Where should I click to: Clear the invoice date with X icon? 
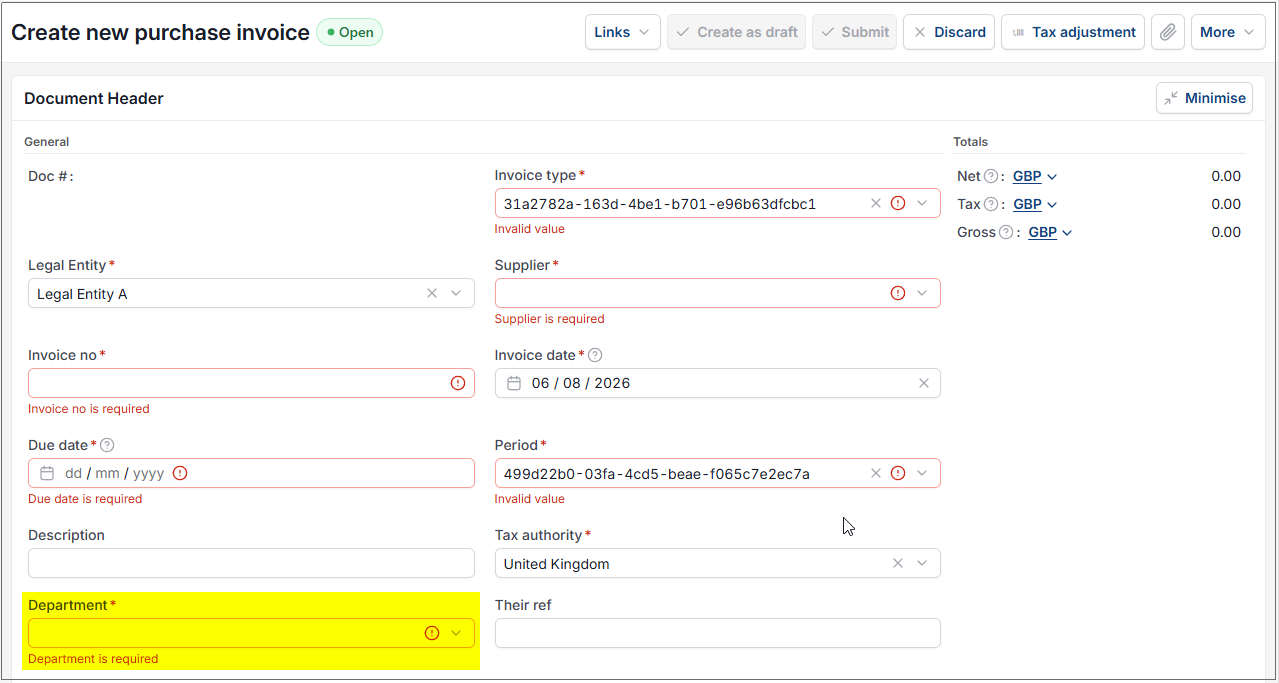pyautogui.click(x=924, y=383)
